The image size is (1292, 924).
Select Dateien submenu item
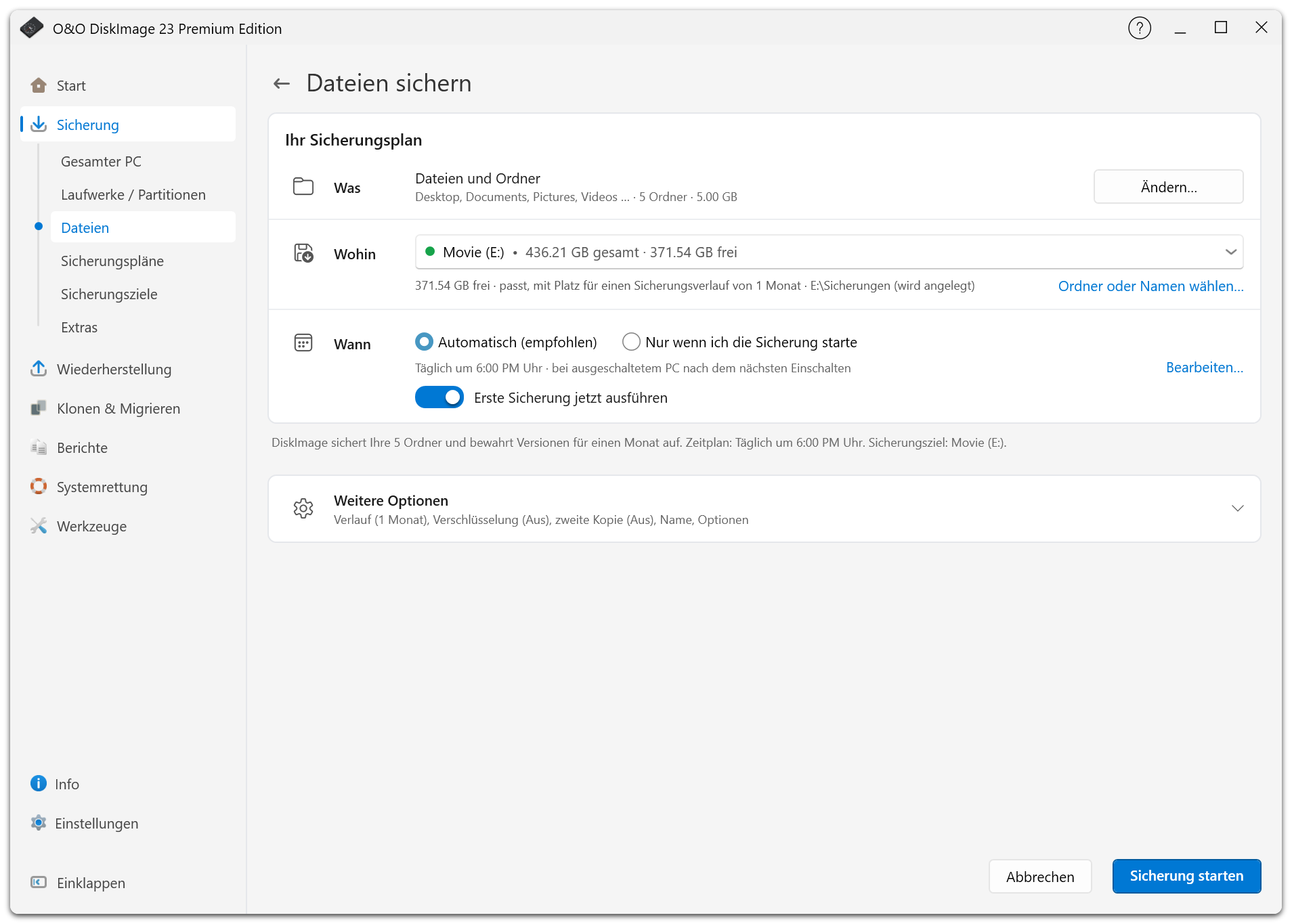click(144, 227)
